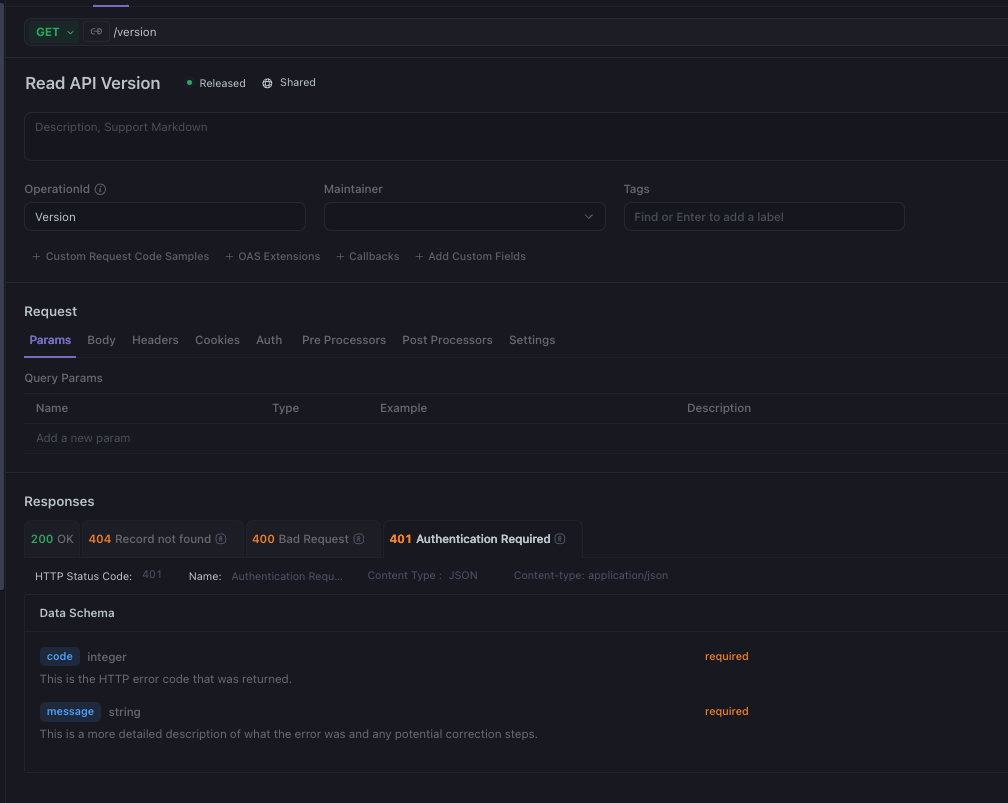Click the OperationId info icon

(100, 190)
